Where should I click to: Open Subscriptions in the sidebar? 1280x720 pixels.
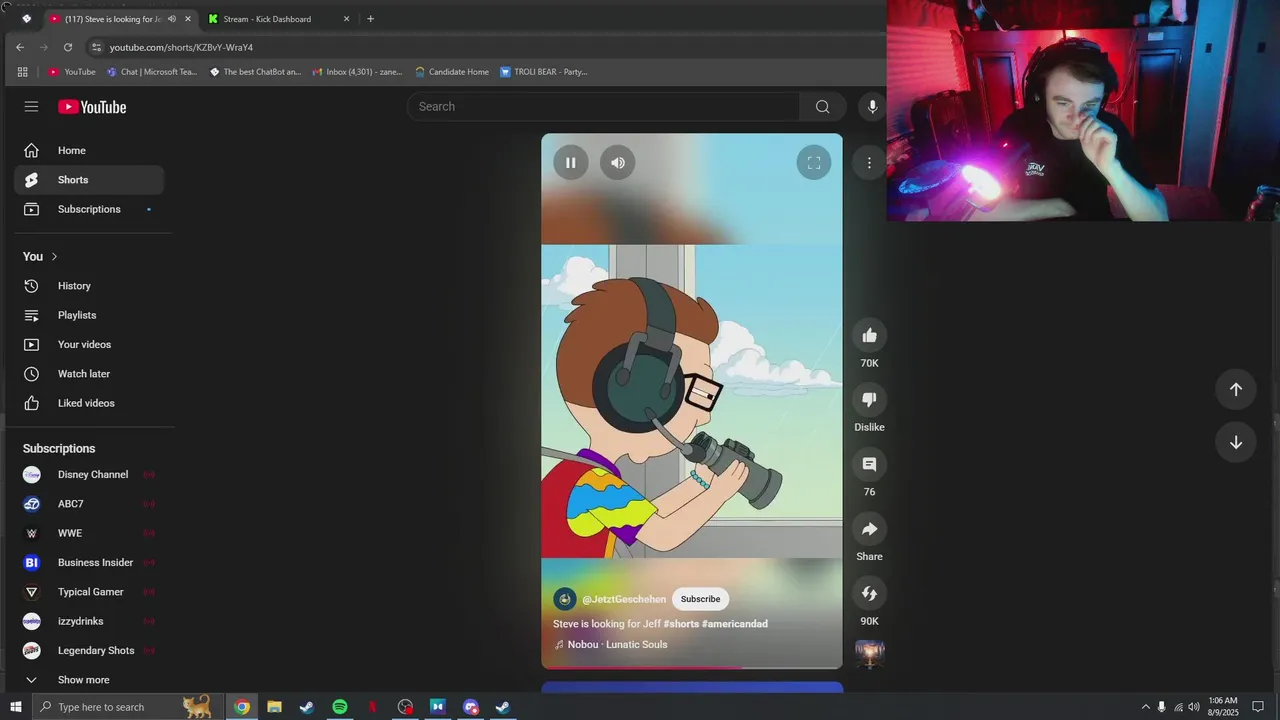click(90, 209)
